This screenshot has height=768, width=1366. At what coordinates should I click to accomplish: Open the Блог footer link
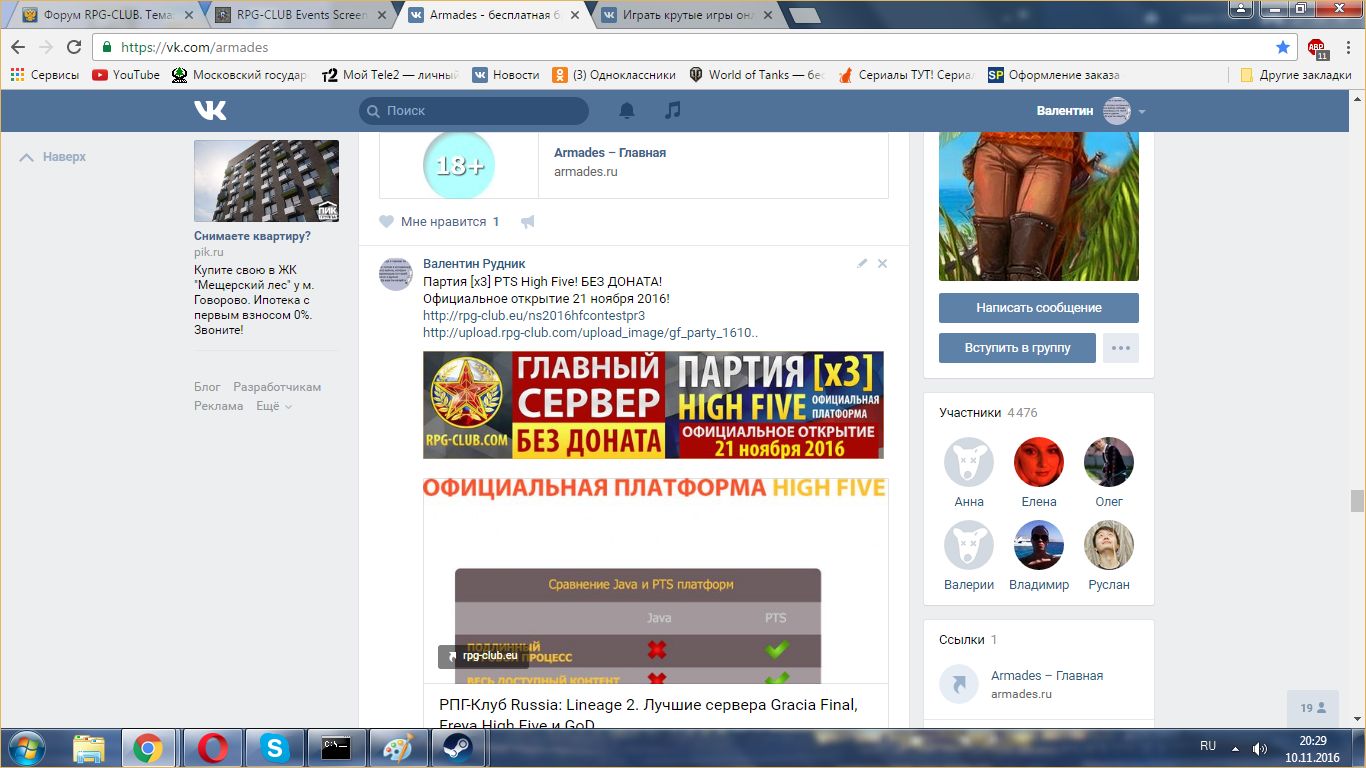[207, 387]
